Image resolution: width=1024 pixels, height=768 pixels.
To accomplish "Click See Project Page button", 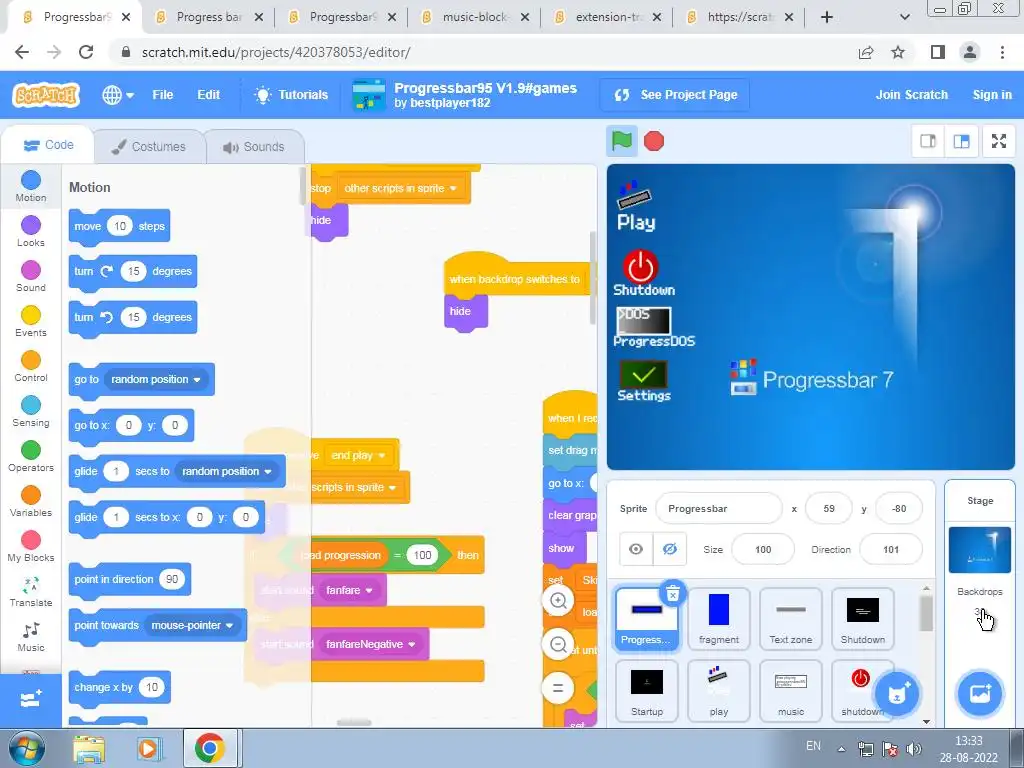I will 675,95.
